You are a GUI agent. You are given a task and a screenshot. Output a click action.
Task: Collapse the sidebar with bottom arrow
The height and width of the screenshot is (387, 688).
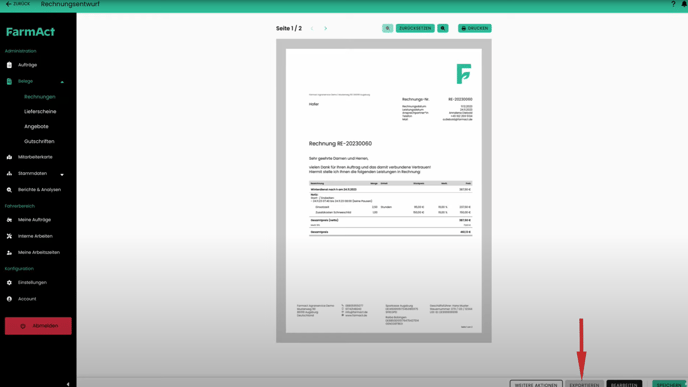click(68, 384)
